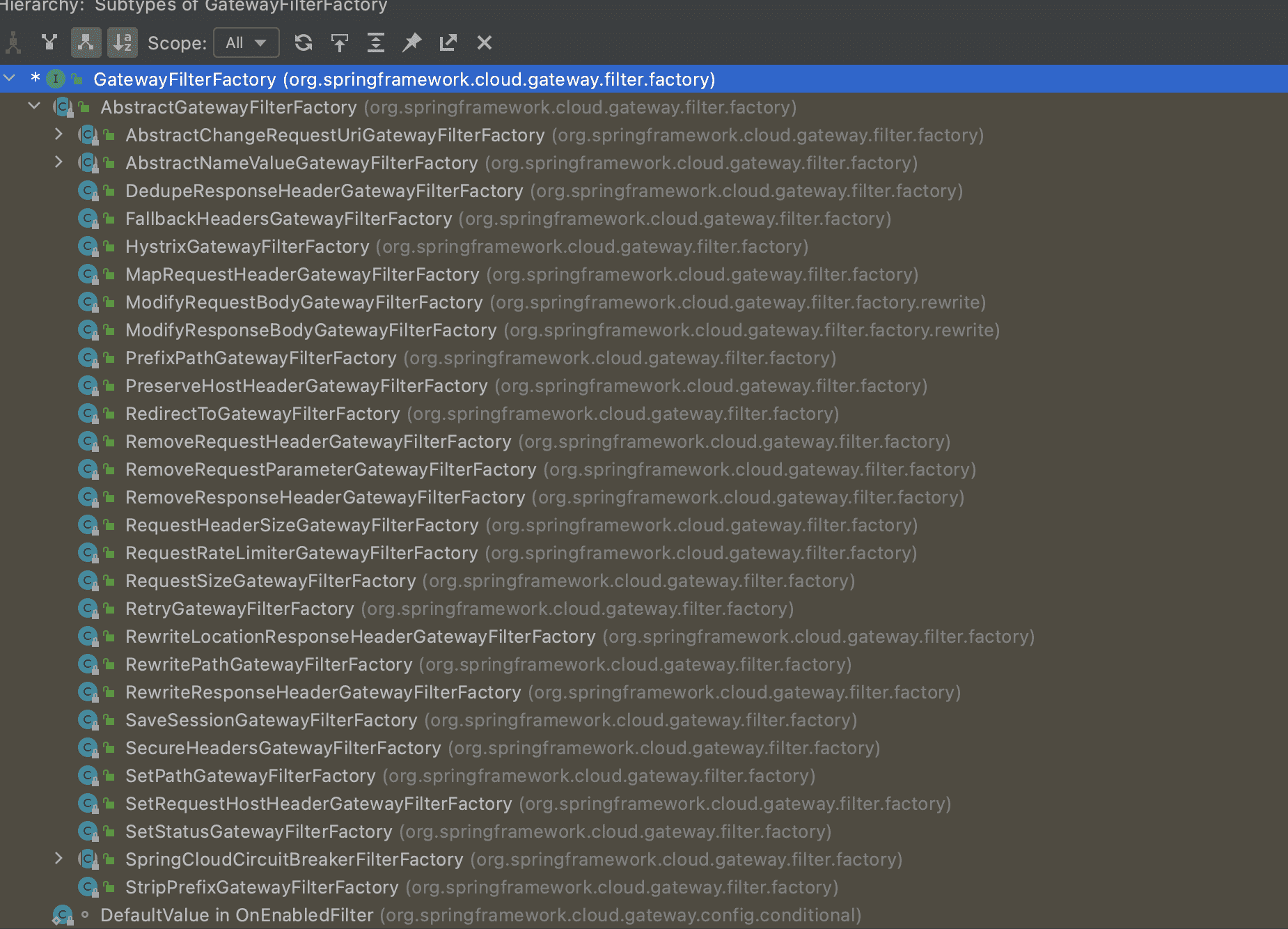This screenshot has height=929, width=1288.
Task: Click the Expand All icon
Action: pos(376,42)
